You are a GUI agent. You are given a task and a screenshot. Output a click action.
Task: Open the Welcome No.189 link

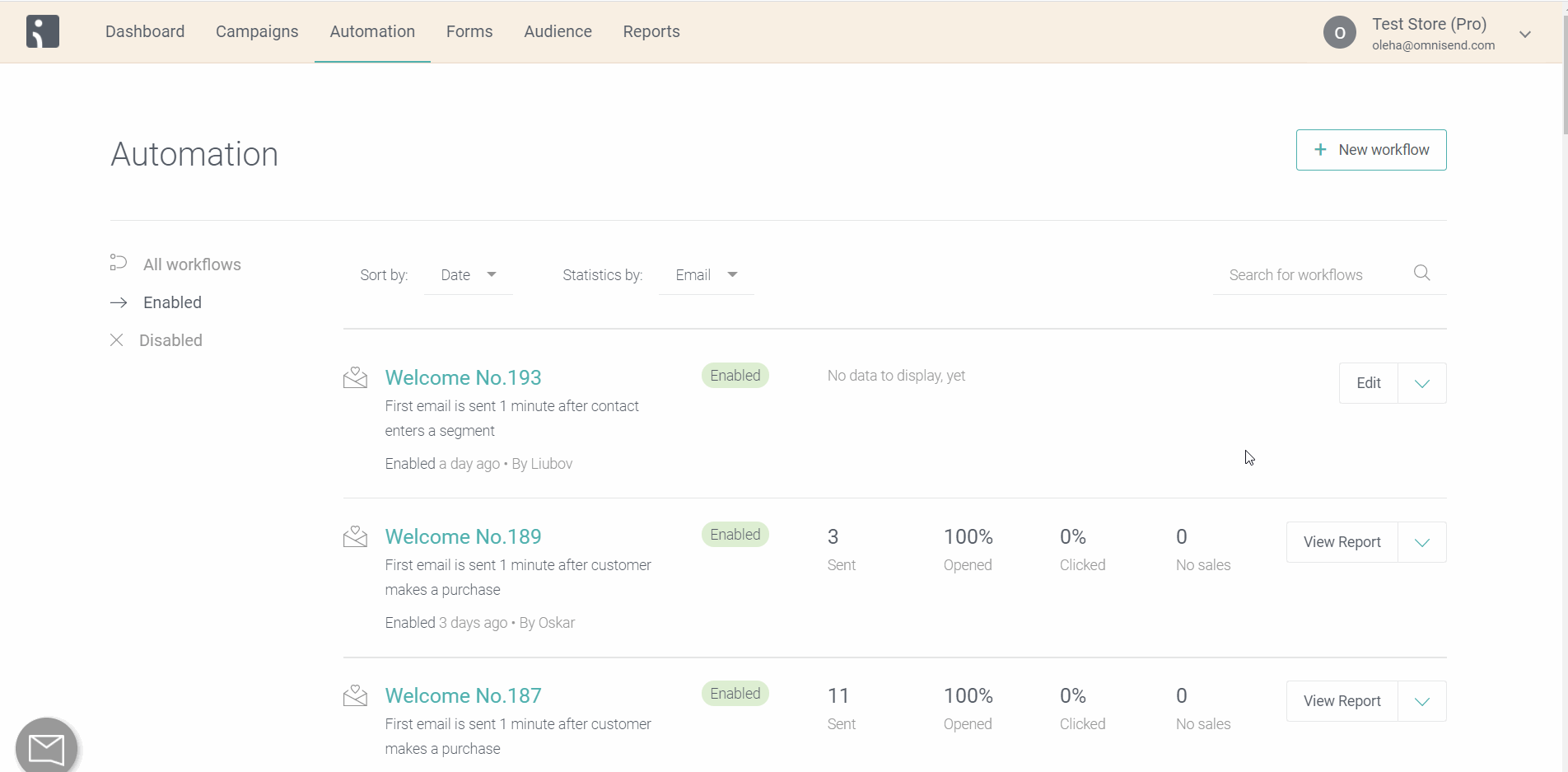coord(463,536)
